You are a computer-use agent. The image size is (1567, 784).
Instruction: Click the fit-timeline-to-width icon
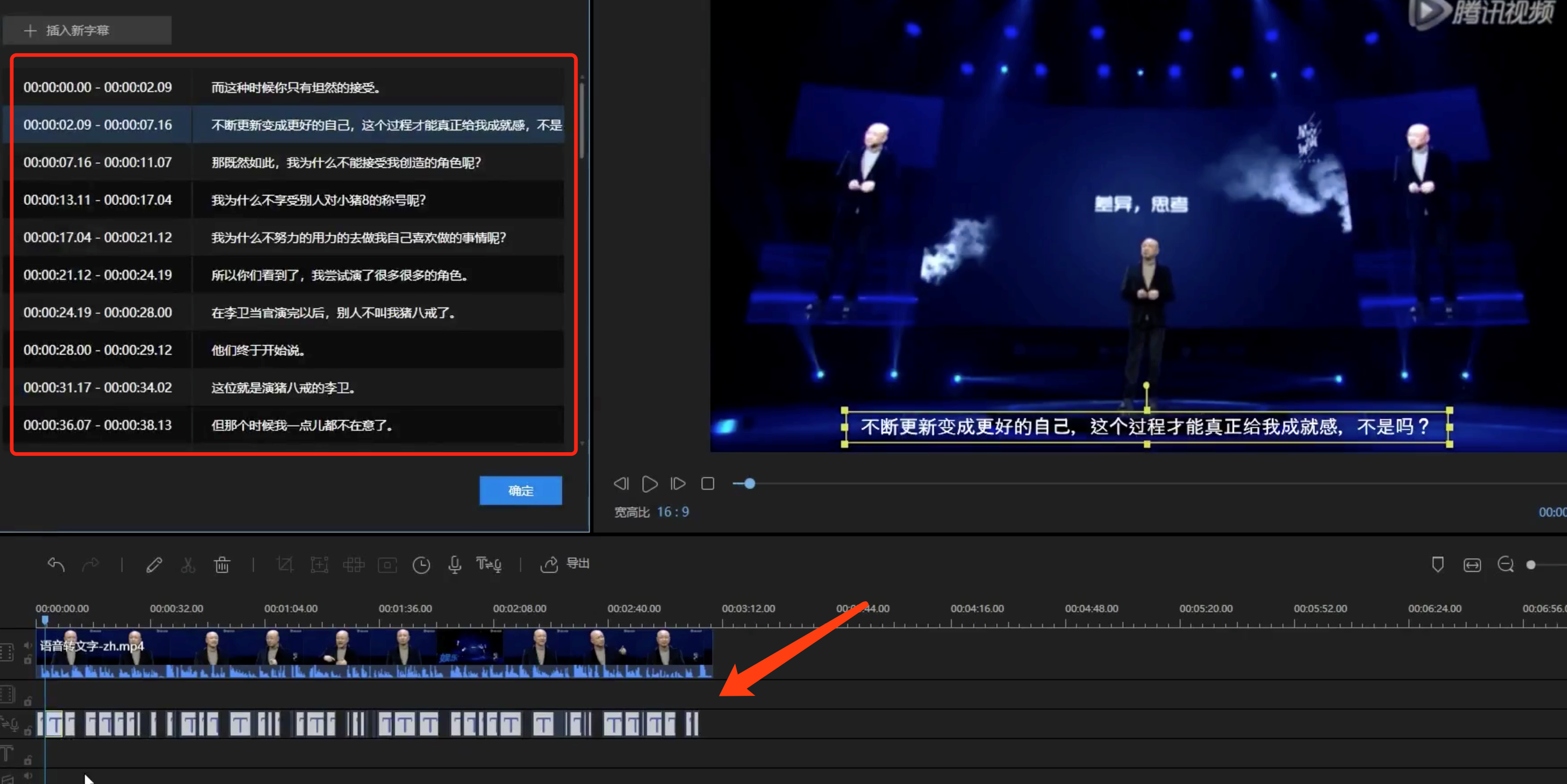(1472, 564)
